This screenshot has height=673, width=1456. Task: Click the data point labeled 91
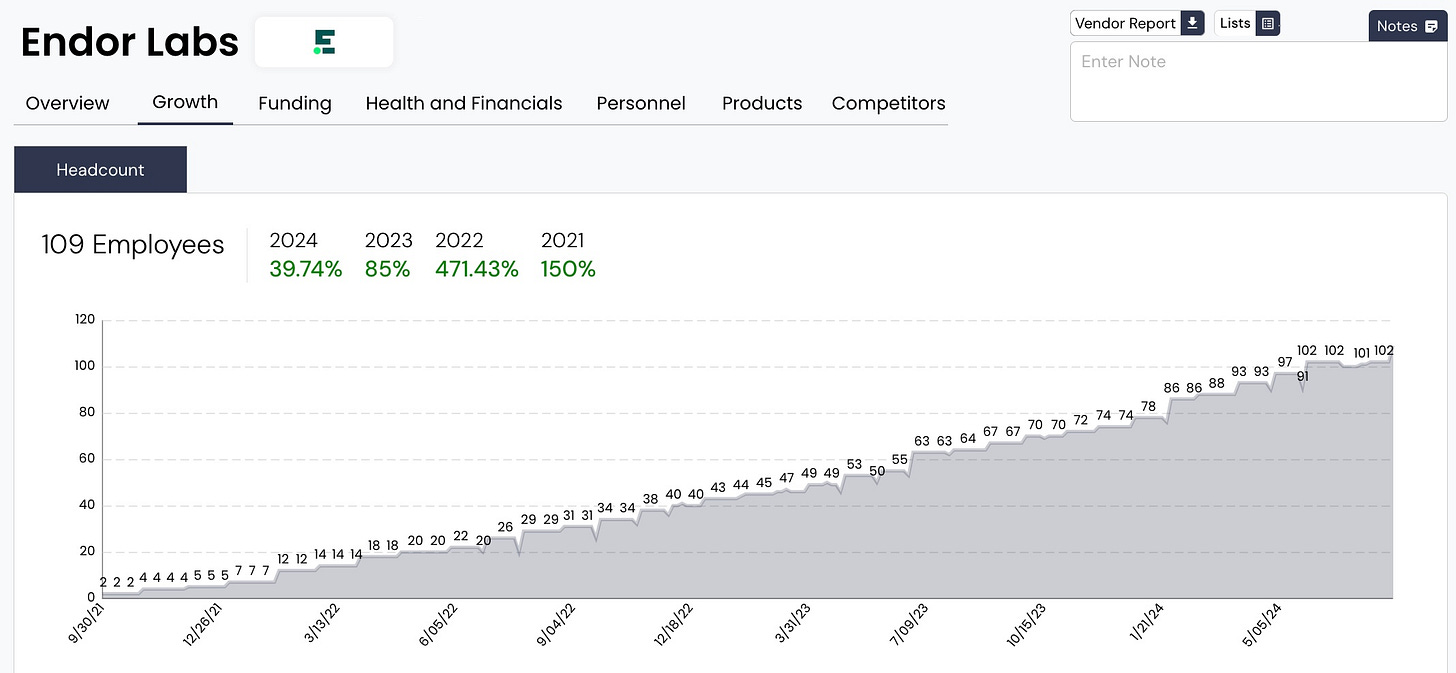pos(1303,376)
